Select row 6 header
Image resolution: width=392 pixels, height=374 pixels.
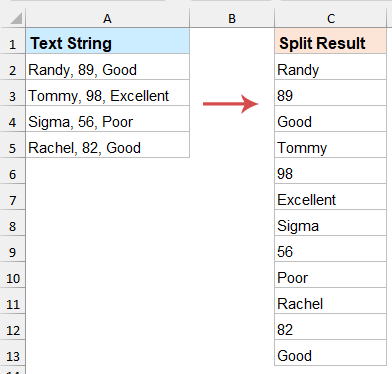tap(13, 171)
